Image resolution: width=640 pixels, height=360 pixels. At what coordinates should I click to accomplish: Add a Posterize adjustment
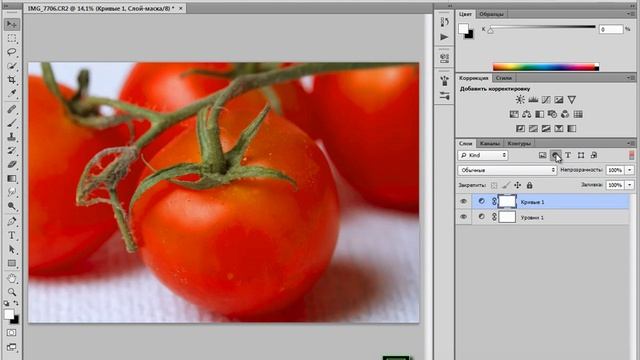[x=533, y=129]
